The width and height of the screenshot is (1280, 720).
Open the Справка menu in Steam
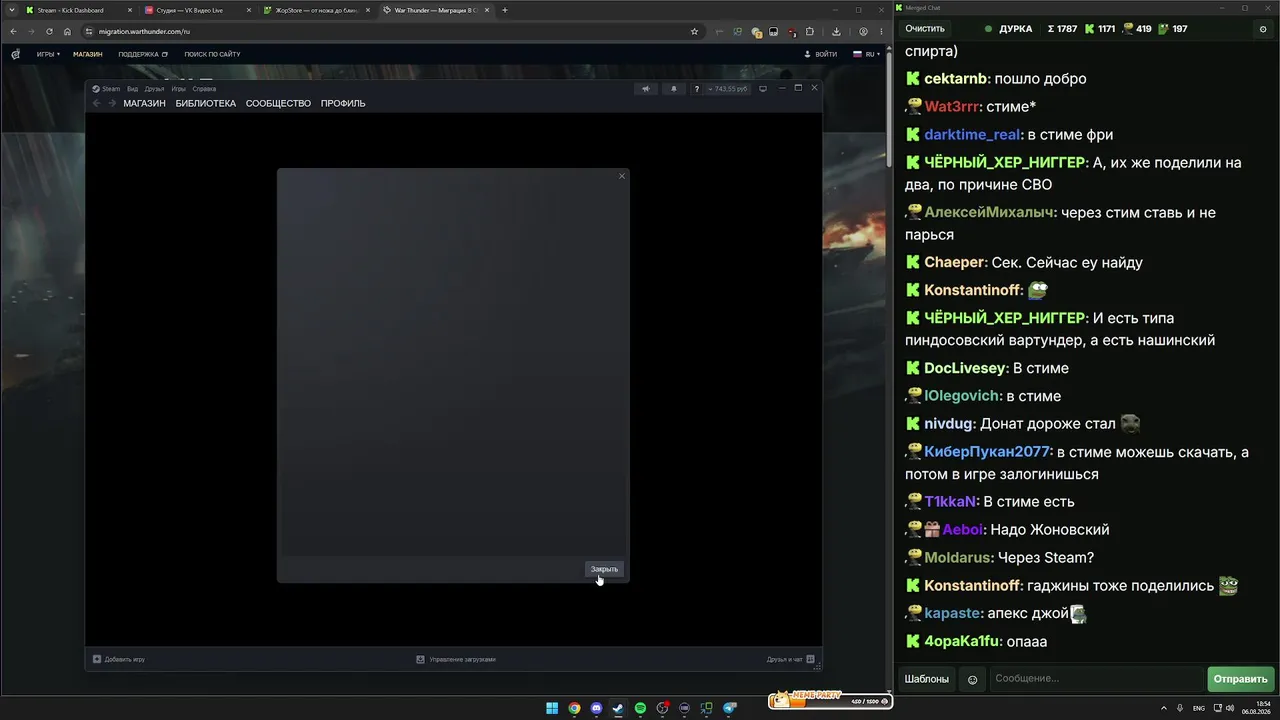204,89
